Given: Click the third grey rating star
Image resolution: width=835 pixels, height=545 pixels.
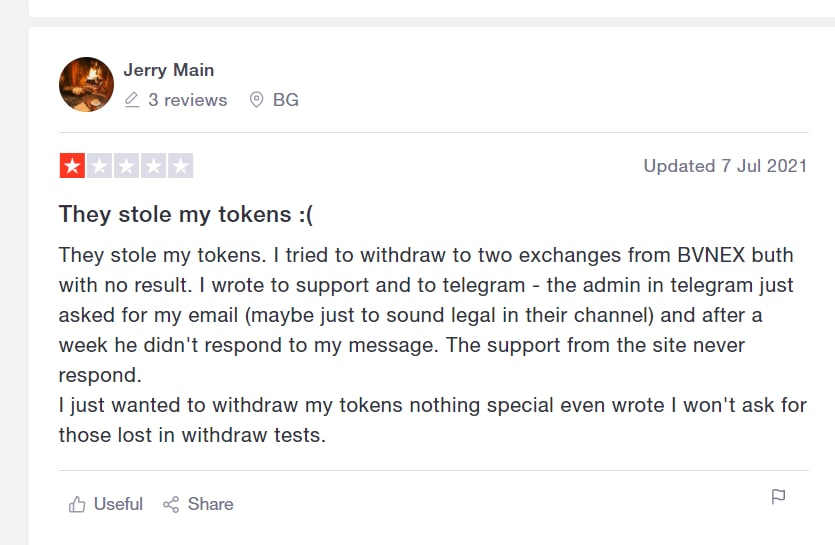Looking at the screenshot, I should (x=126, y=166).
